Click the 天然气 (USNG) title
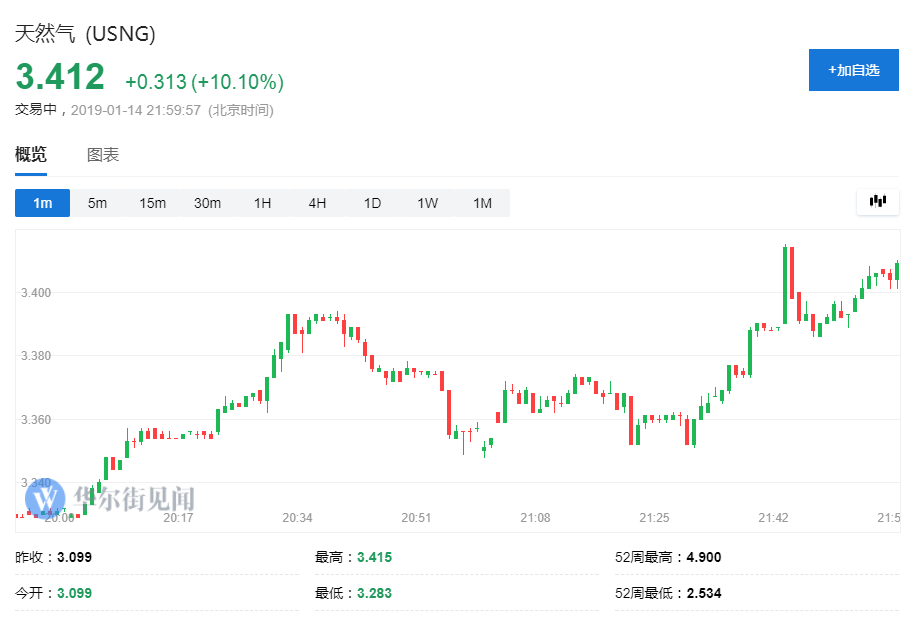The height and width of the screenshot is (632, 922). click(85, 33)
